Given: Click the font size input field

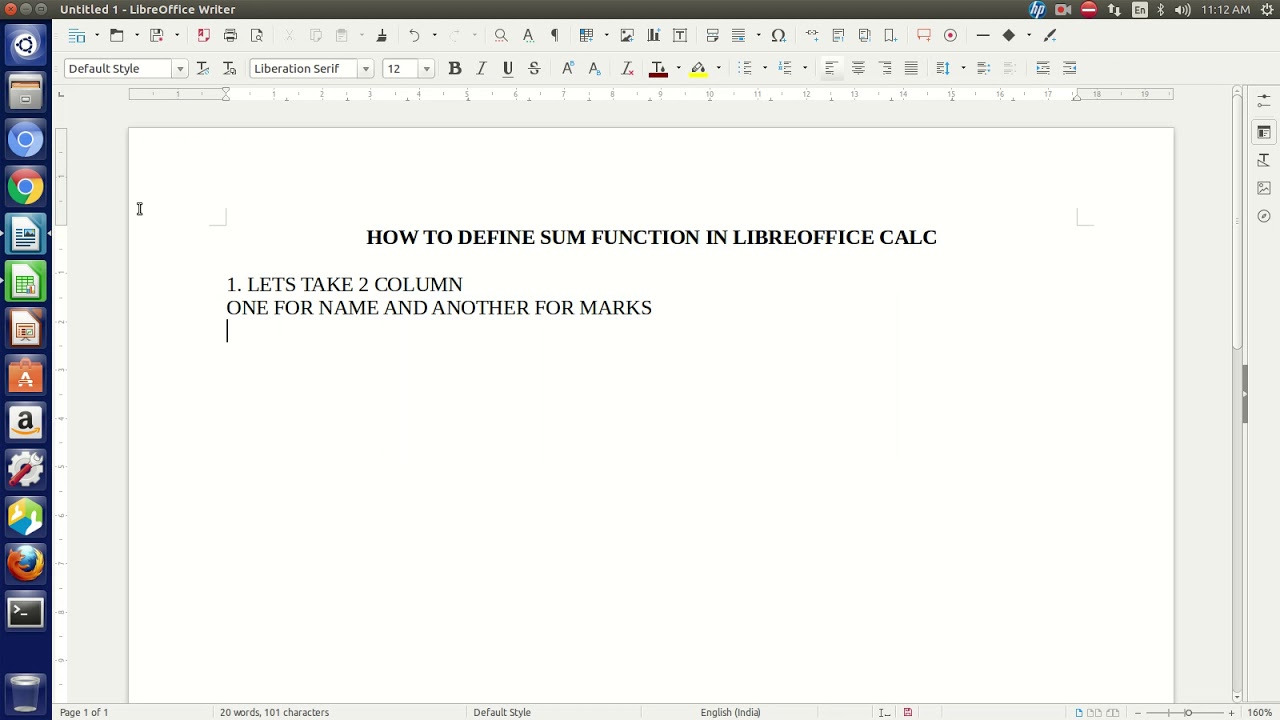Looking at the screenshot, I should pos(400,69).
